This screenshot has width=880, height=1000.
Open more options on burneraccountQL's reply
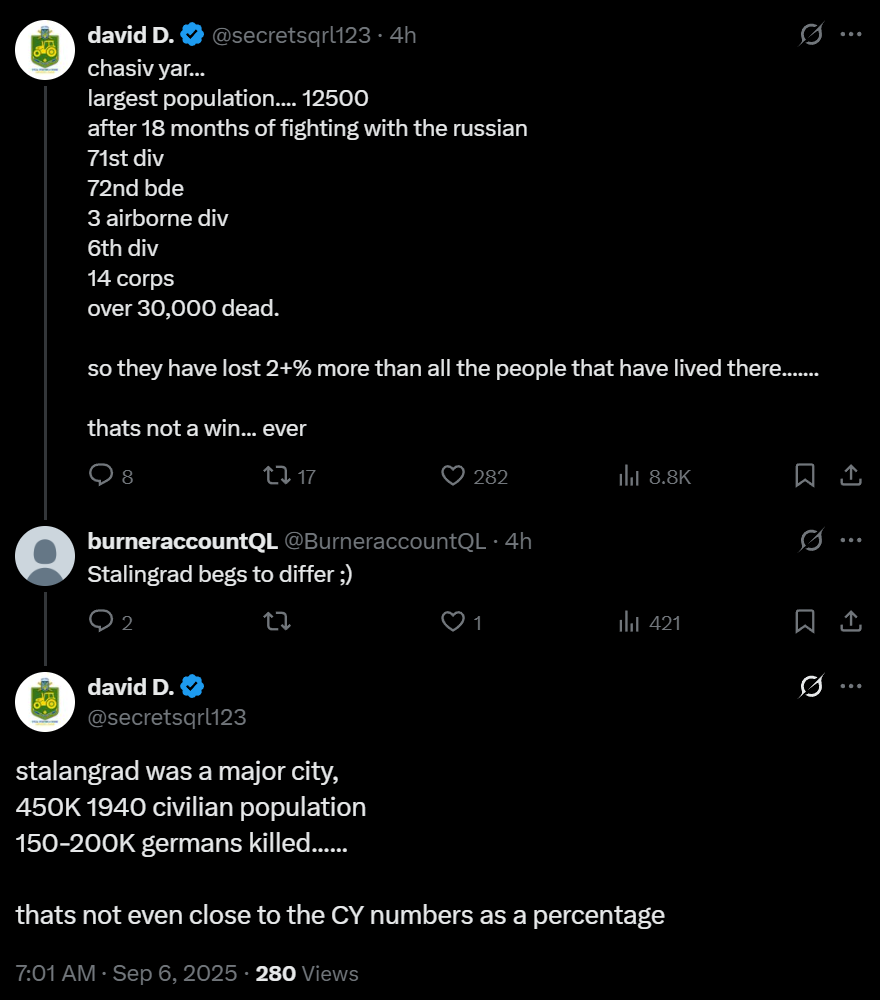click(x=851, y=541)
